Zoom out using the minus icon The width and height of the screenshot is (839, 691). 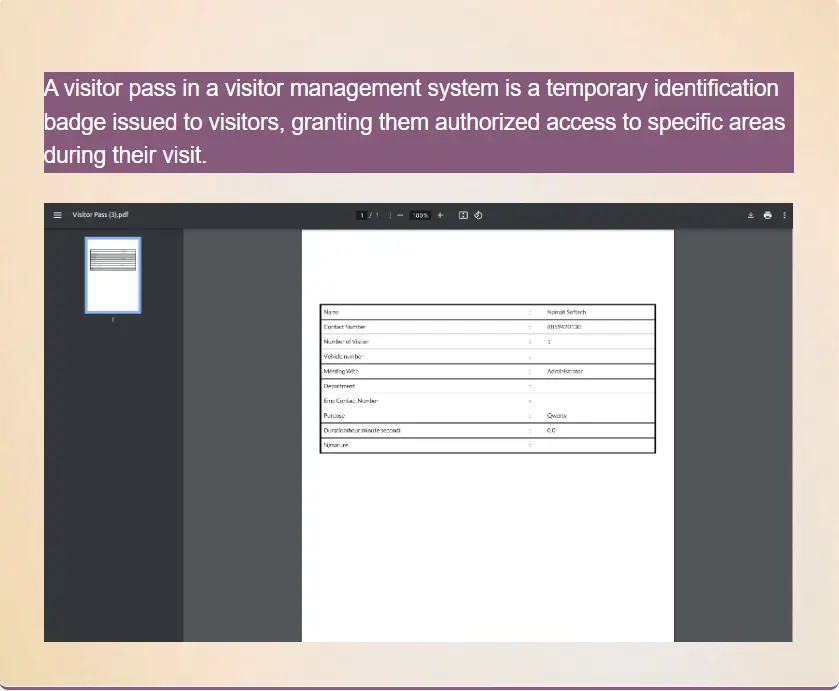pyautogui.click(x=400, y=215)
